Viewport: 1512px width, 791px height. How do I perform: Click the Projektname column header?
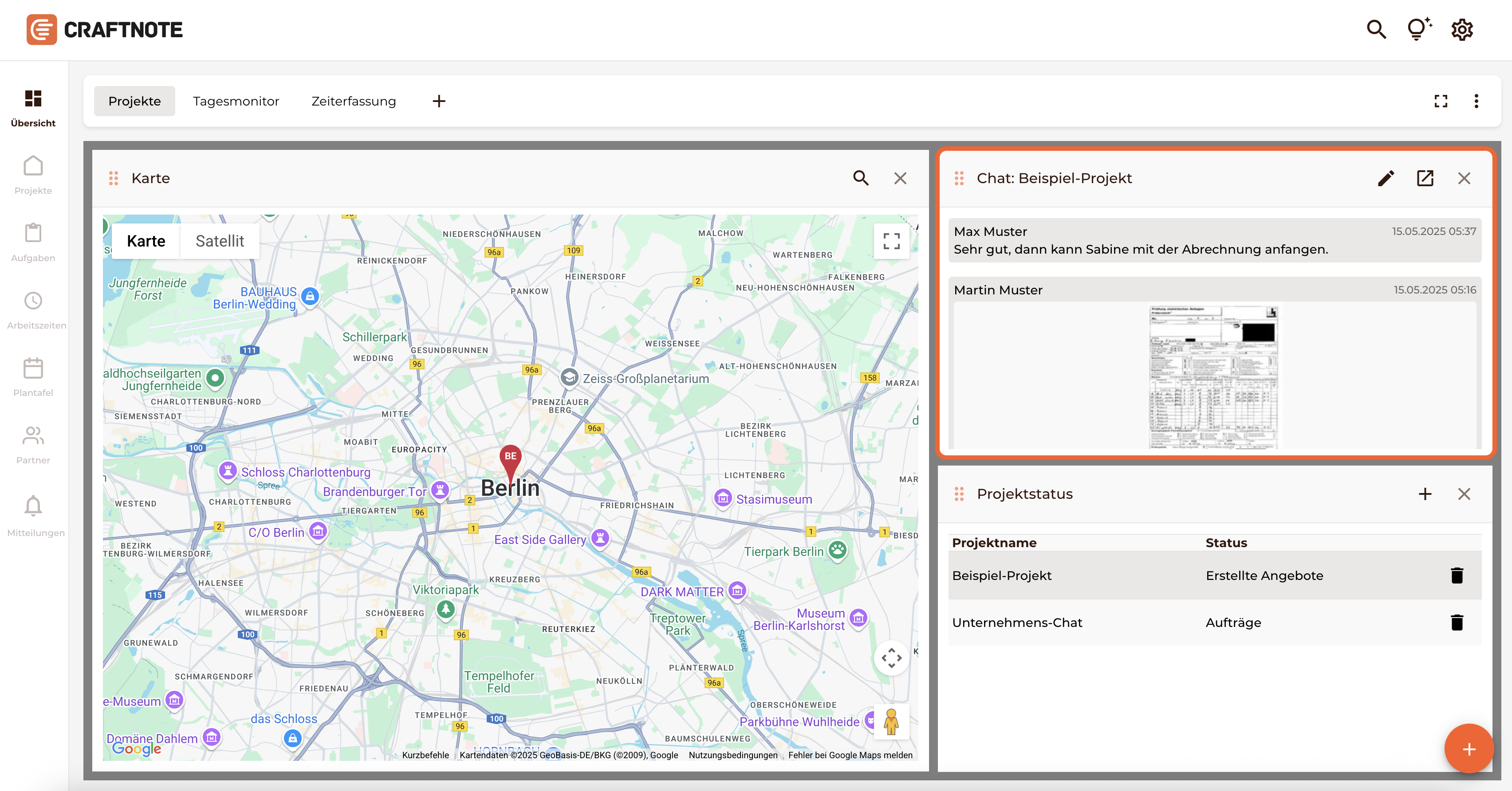pyautogui.click(x=994, y=543)
